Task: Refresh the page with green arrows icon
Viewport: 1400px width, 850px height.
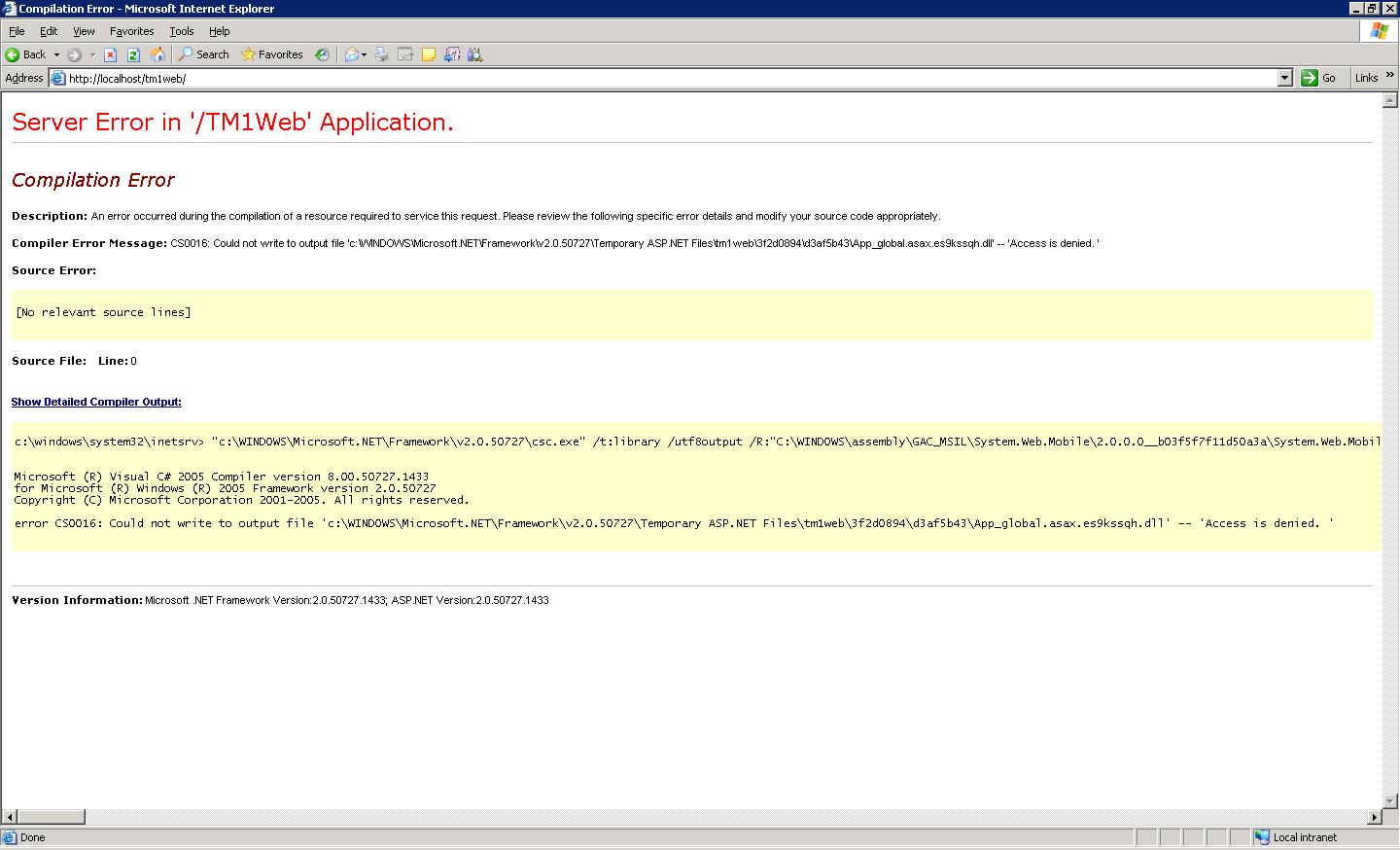Action: pos(133,54)
